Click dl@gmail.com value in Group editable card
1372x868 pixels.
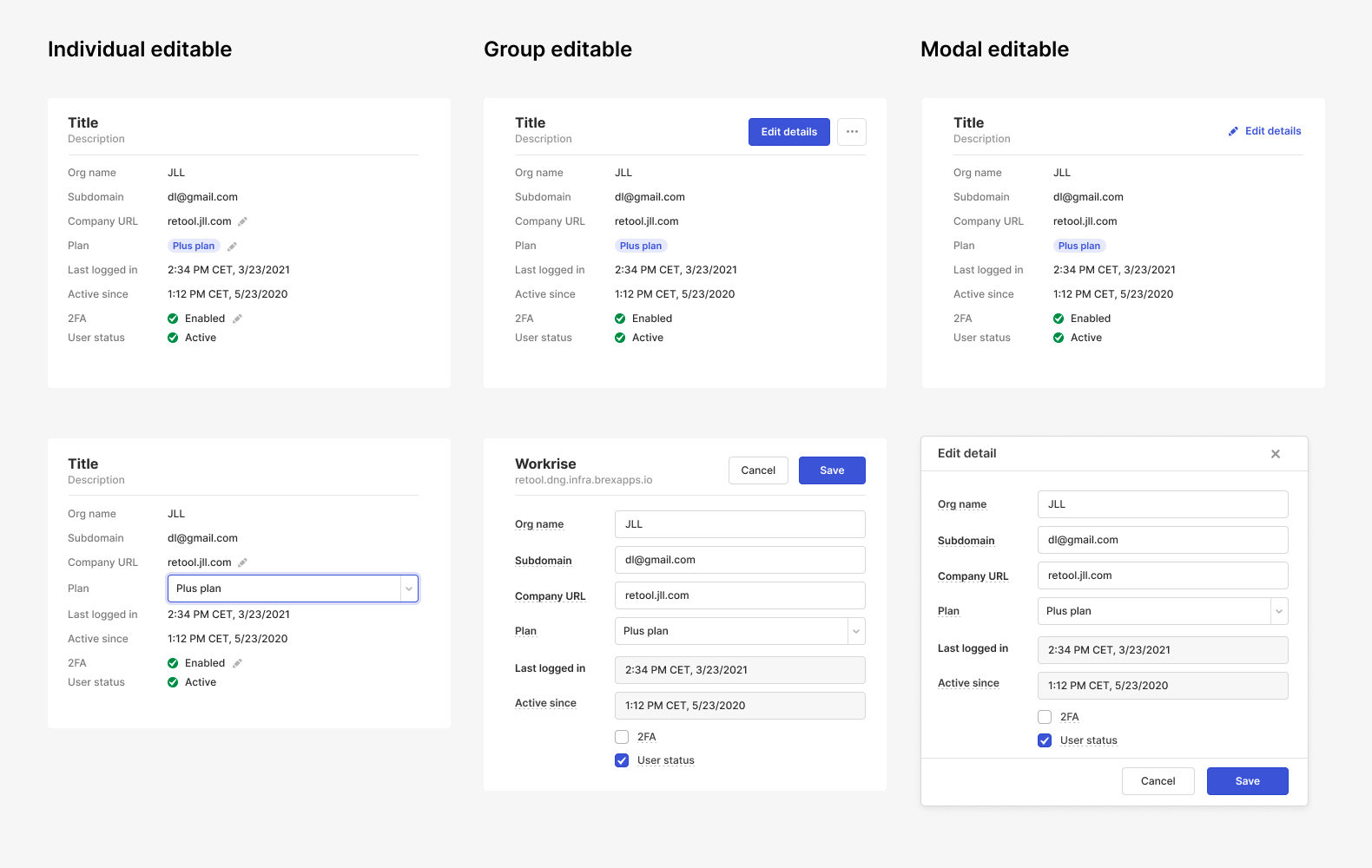point(650,197)
